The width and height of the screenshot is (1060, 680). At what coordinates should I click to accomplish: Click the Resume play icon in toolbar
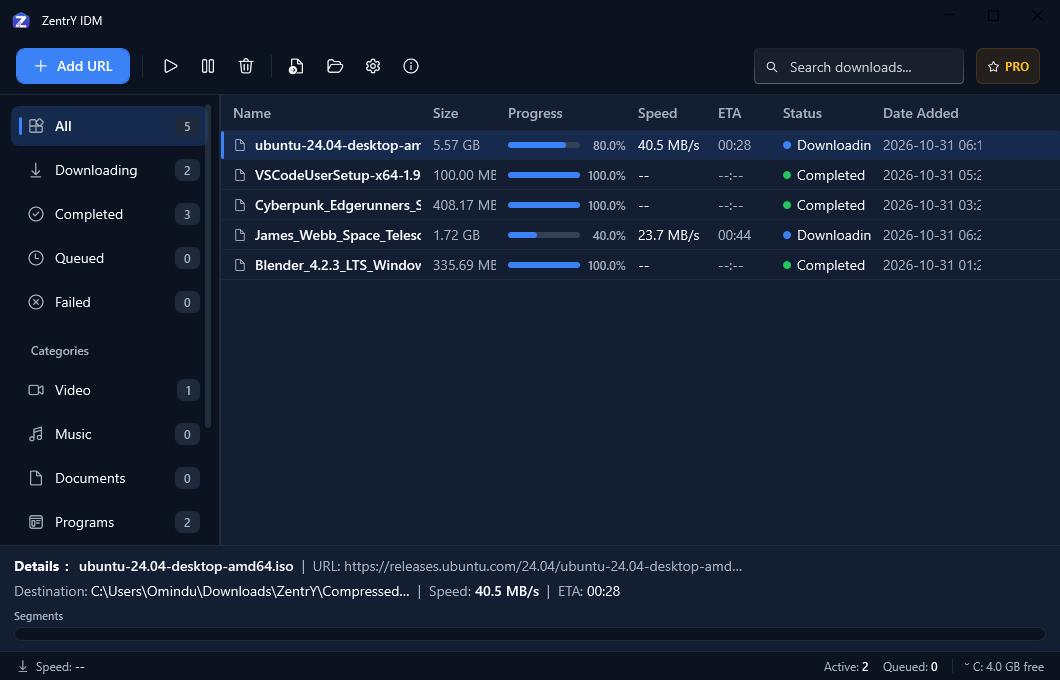pos(170,66)
